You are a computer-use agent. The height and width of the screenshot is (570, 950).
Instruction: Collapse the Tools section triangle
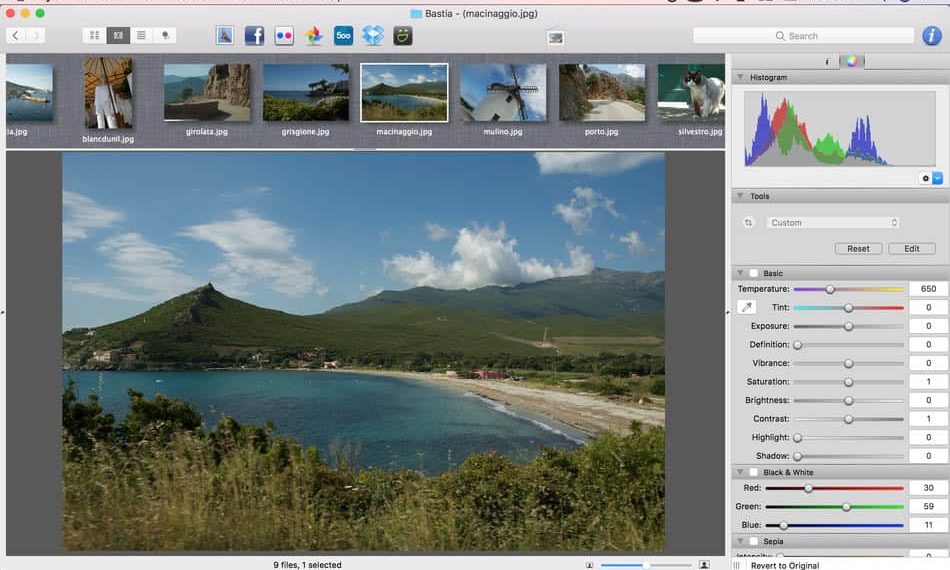click(x=740, y=196)
